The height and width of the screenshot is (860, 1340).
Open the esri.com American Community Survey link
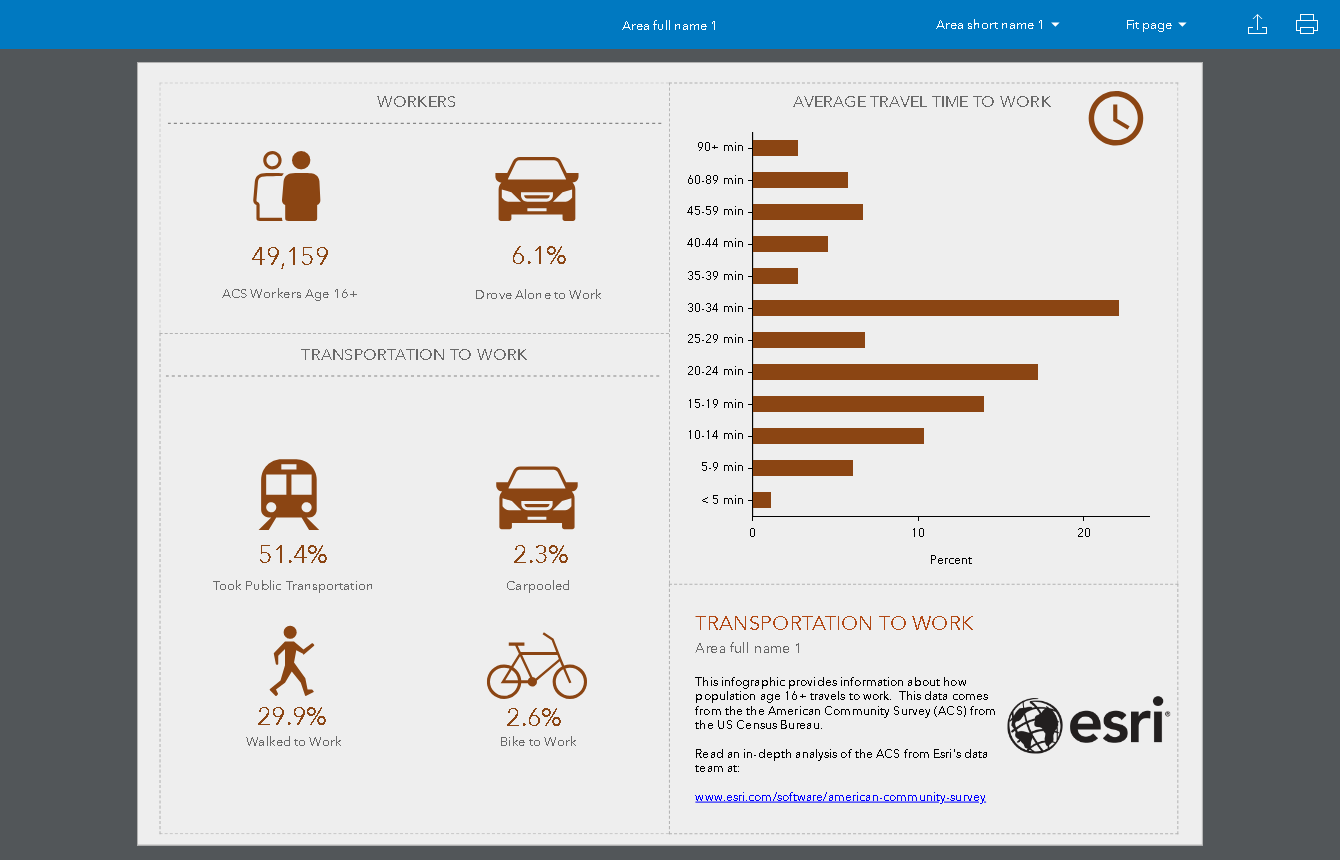pyautogui.click(x=840, y=797)
